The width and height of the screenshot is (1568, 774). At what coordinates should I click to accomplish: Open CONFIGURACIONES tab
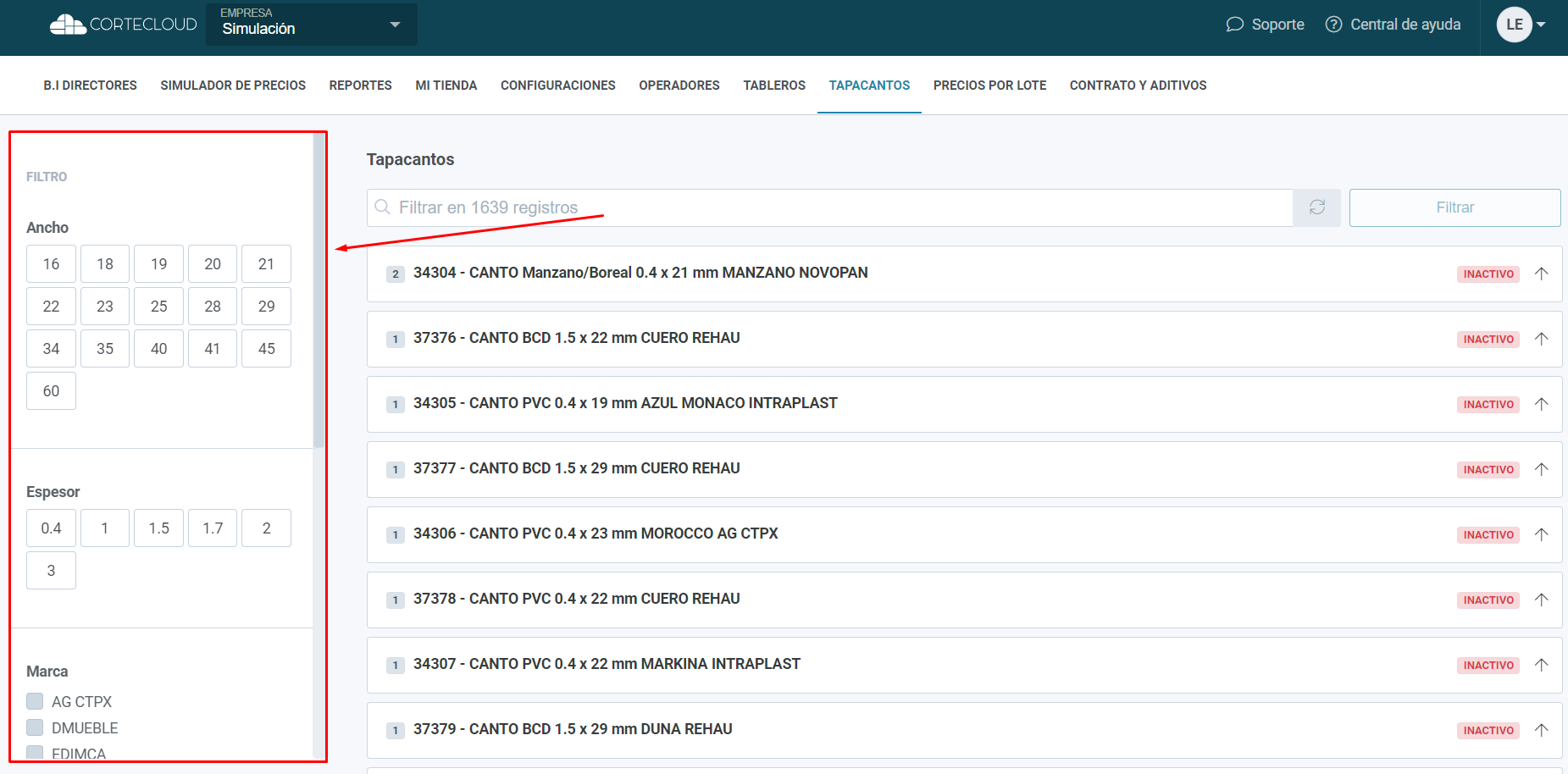[558, 86]
